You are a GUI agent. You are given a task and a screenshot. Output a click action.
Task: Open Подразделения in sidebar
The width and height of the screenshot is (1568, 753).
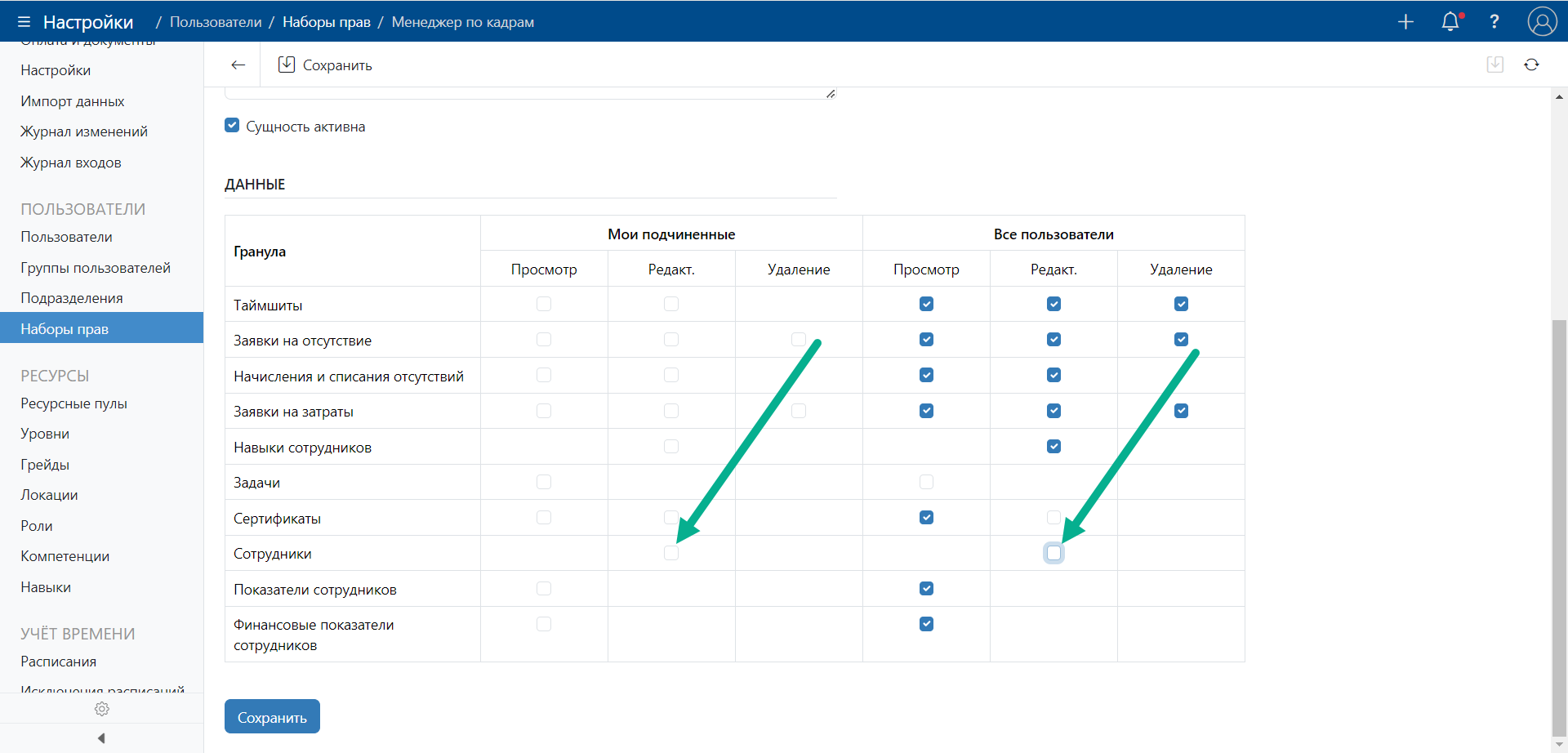coord(72,298)
